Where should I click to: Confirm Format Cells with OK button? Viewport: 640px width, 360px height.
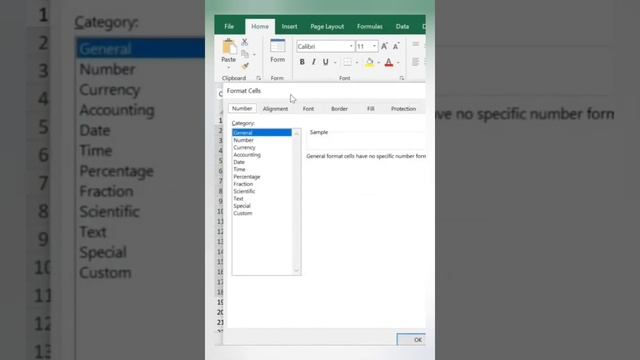point(411,340)
